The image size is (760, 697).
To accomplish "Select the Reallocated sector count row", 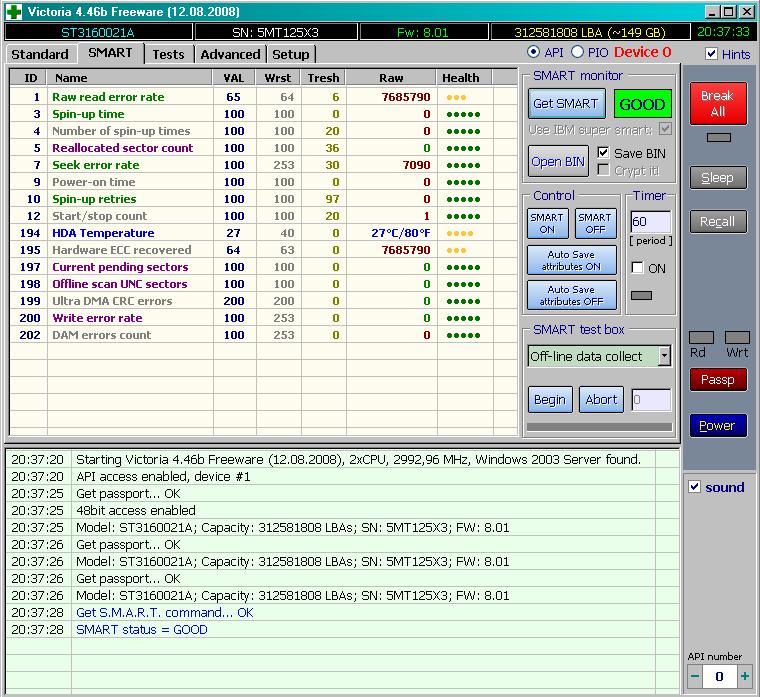I will coord(263,148).
